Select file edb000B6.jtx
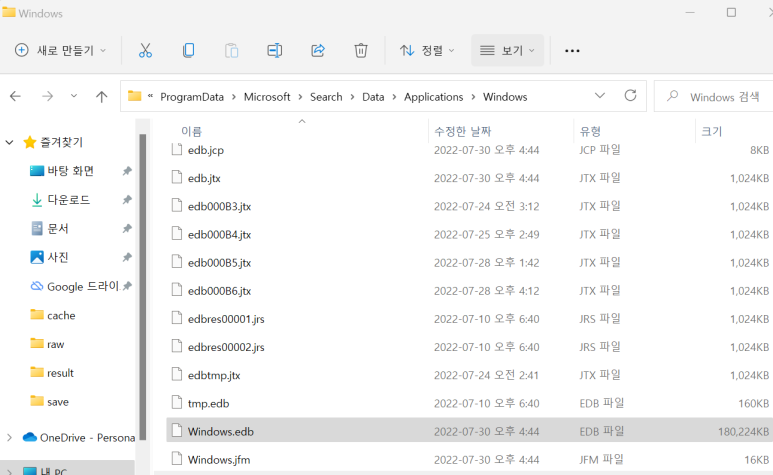This screenshot has width=773, height=475. point(219,291)
